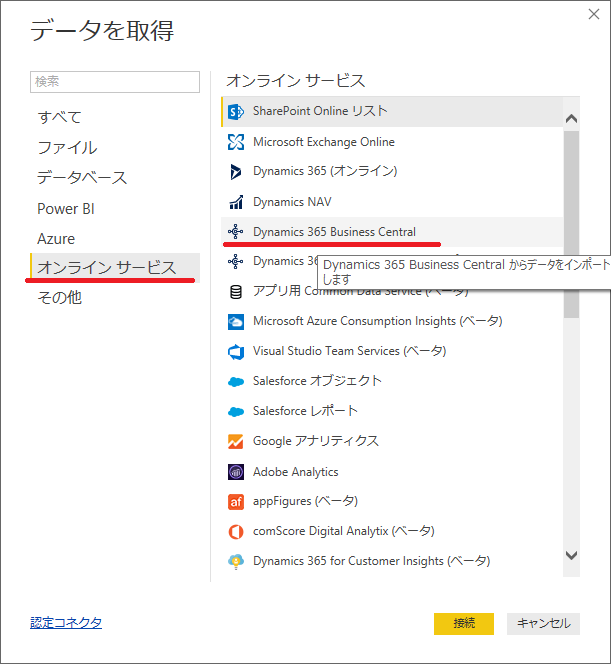Select the その他 category
The height and width of the screenshot is (664, 611).
click(x=115, y=298)
